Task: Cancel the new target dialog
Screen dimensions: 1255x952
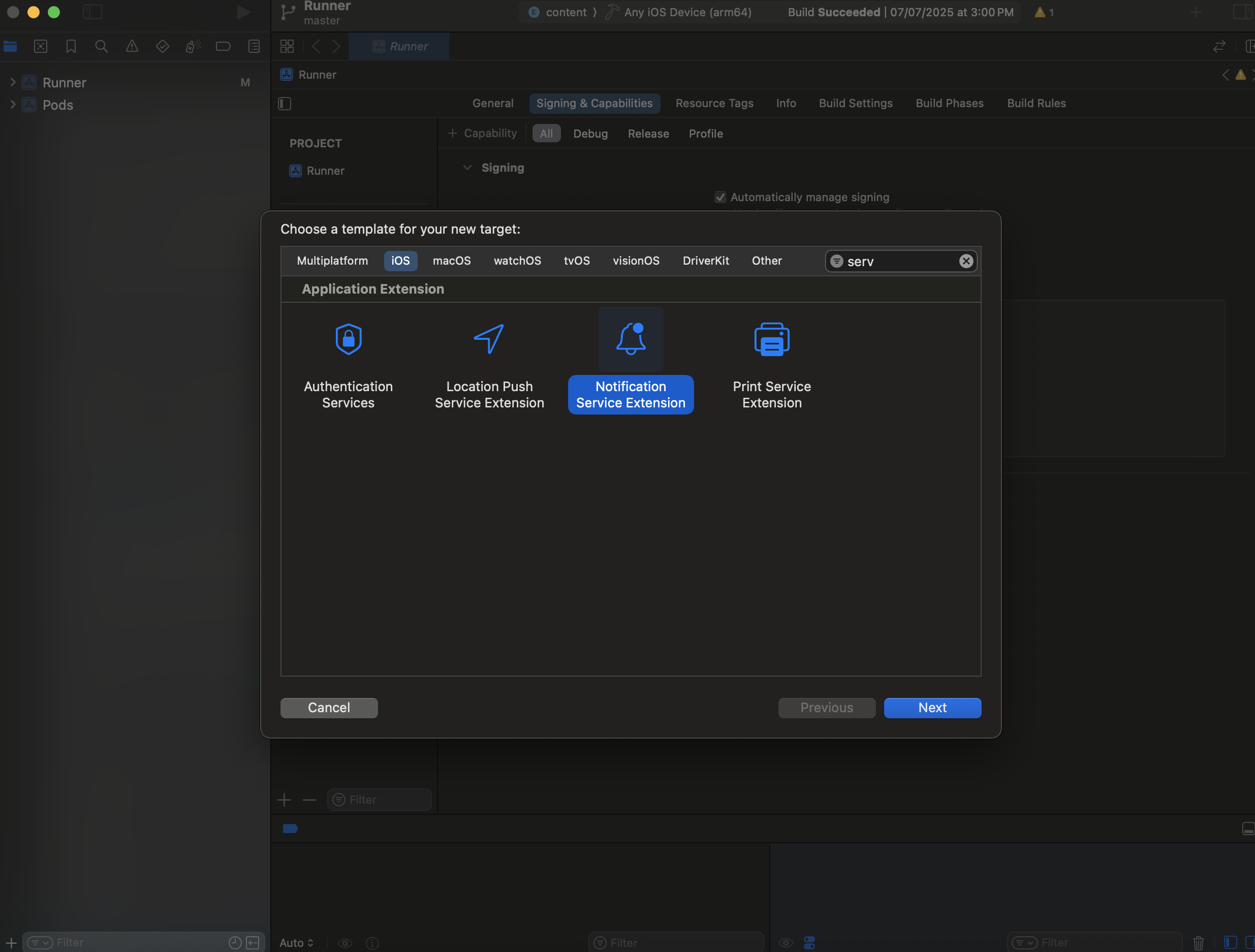Action: (x=329, y=708)
